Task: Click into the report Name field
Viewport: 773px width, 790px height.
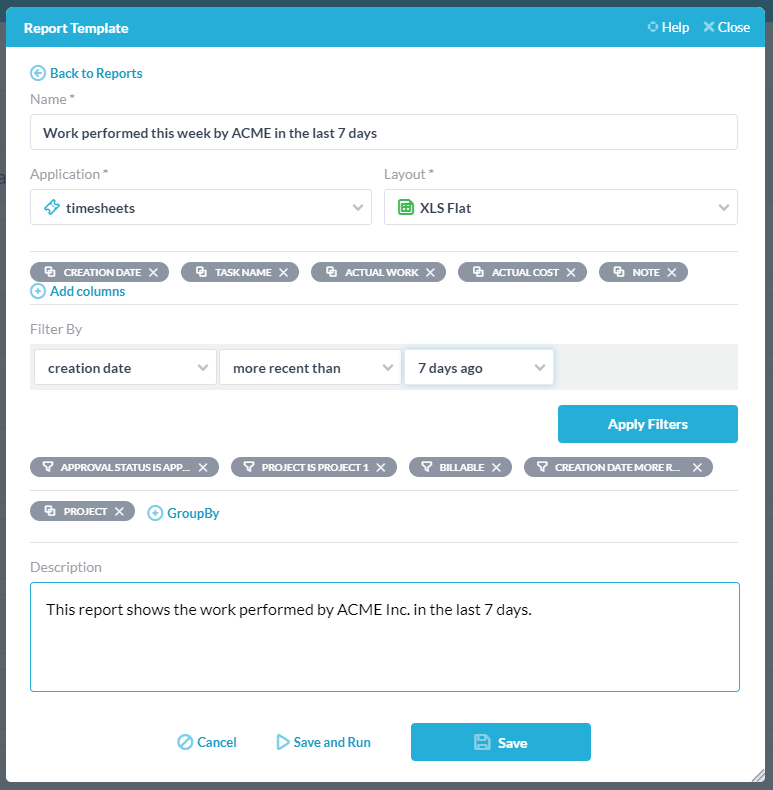Action: tap(384, 133)
